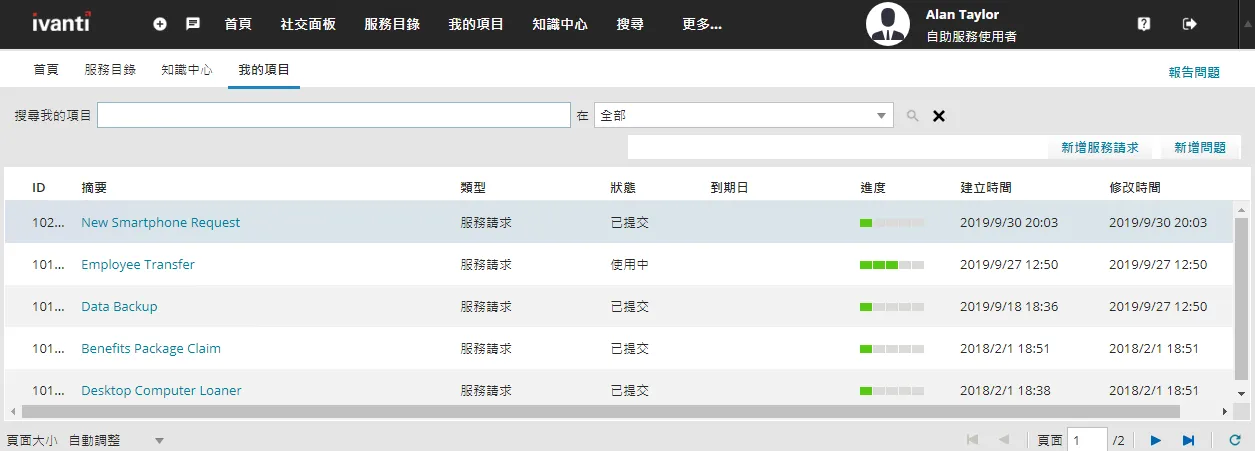Click the 2018/2/1 18:38 creation time

coord(1005,391)
